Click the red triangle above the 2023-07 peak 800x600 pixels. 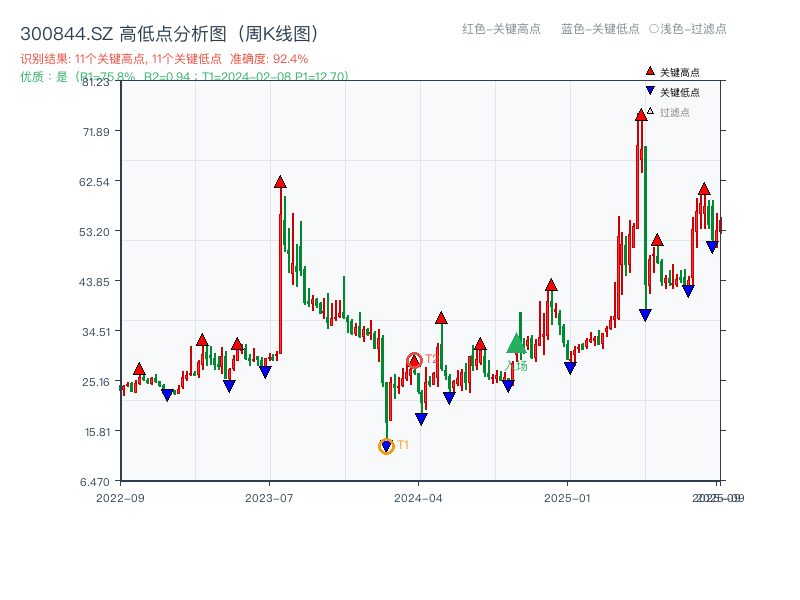(x=280, y=182)
